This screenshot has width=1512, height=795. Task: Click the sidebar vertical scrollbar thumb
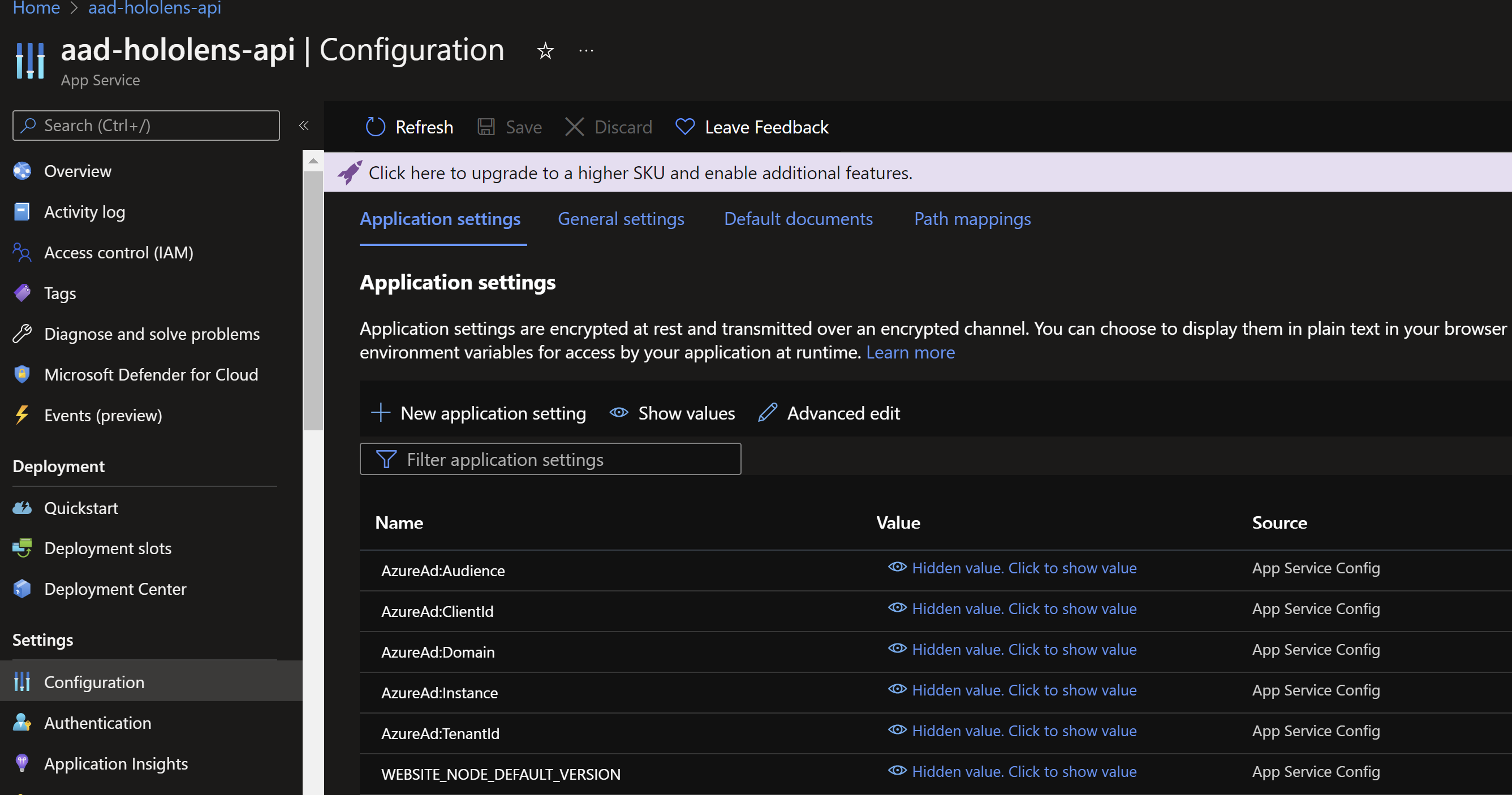point(313,300)
